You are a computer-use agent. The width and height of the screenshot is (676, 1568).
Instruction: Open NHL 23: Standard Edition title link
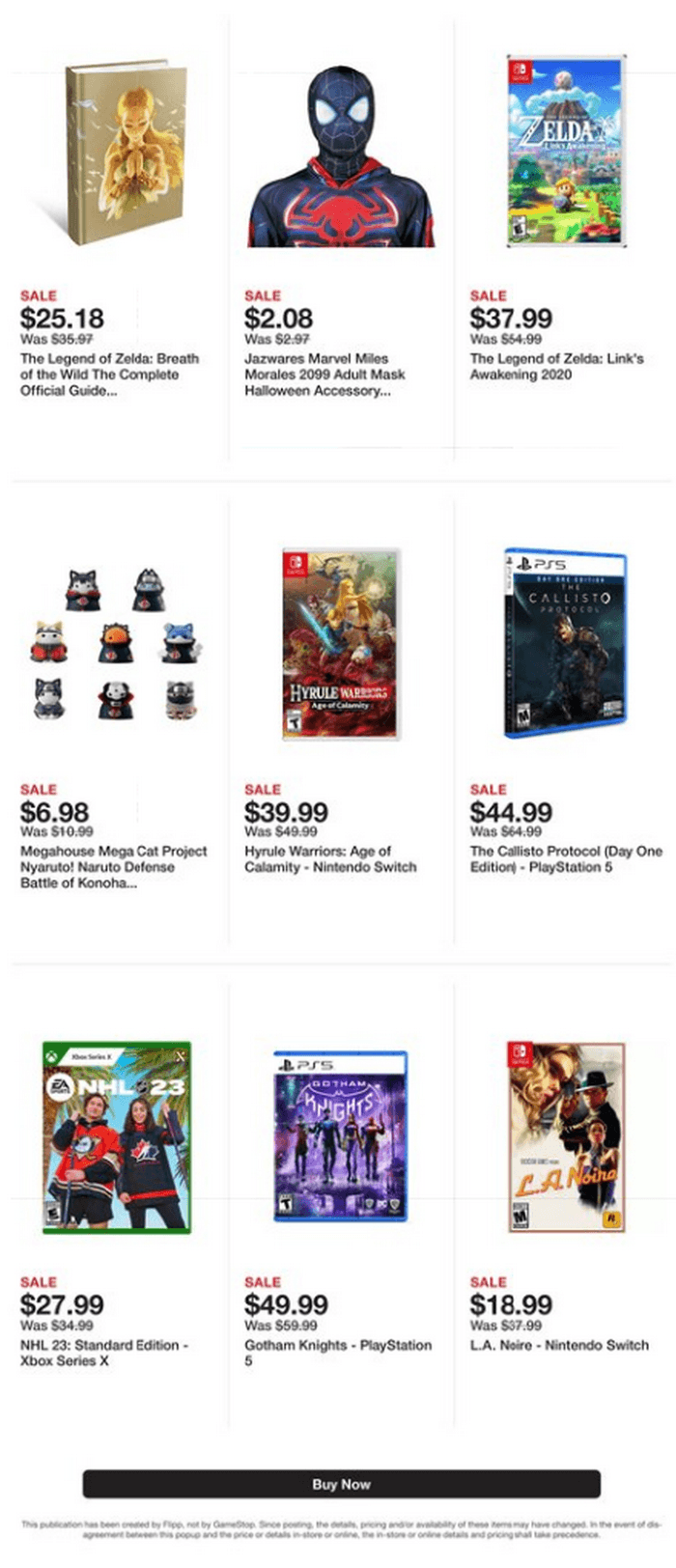104,1353
